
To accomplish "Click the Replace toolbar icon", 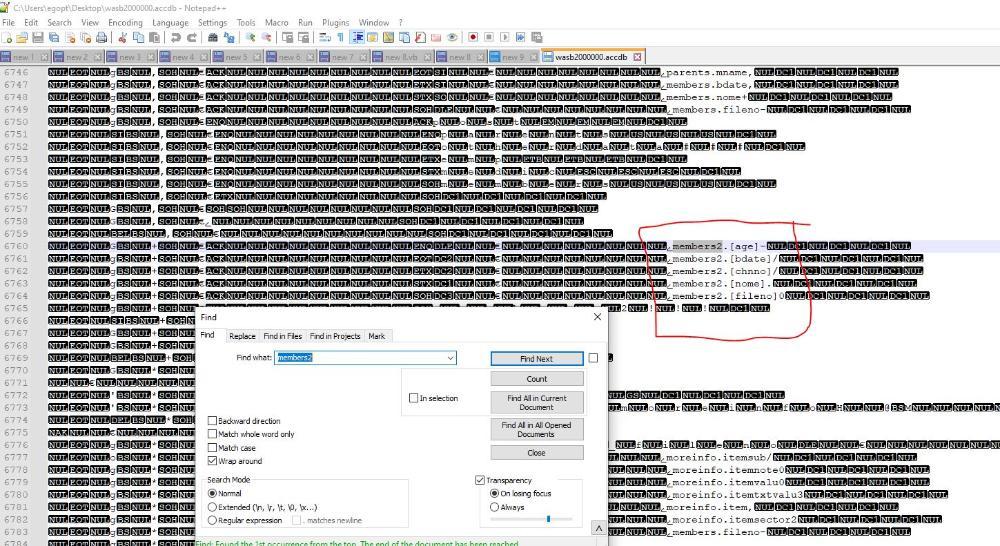I will [229, 38].
